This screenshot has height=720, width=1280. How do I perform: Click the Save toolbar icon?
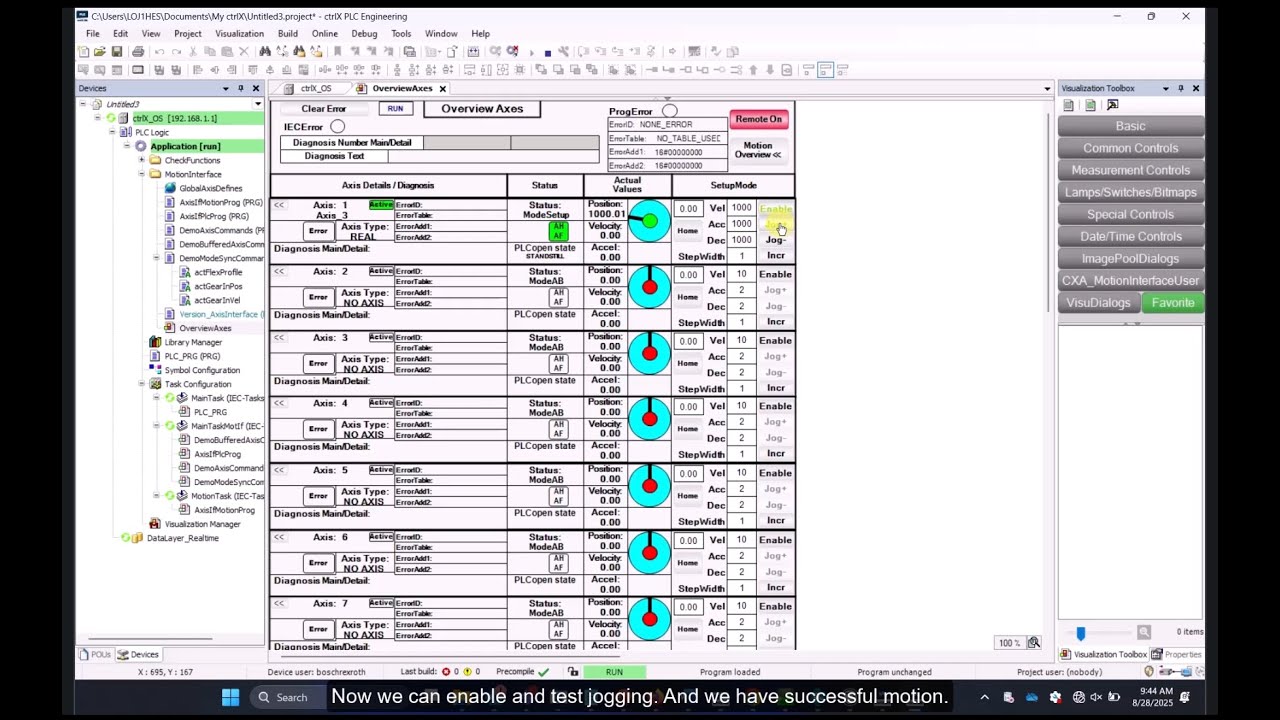pyautogui.click(x=117, y=52)
